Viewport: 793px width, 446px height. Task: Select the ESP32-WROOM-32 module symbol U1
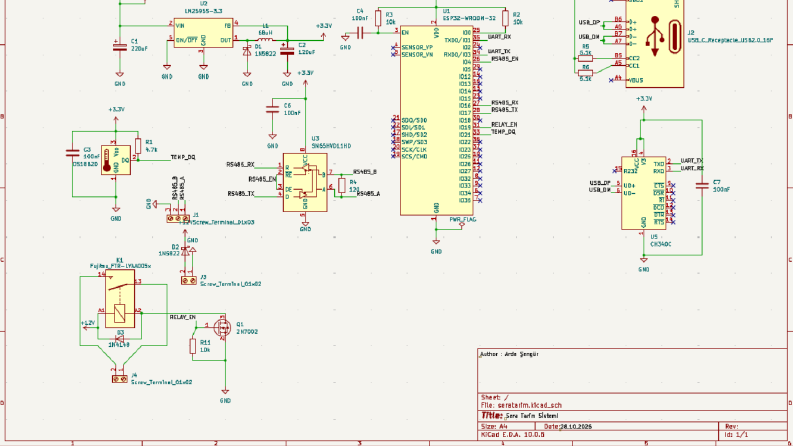click(x=436, y=120)
